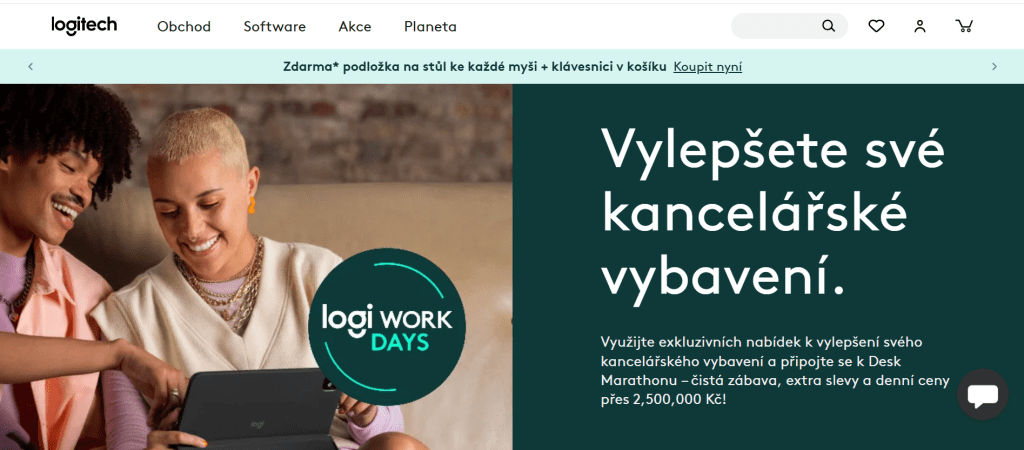The width and height of the screenshot is (1024, 450).
Task: Click the magnifier search icon
Action: click(x=828, y=26)
